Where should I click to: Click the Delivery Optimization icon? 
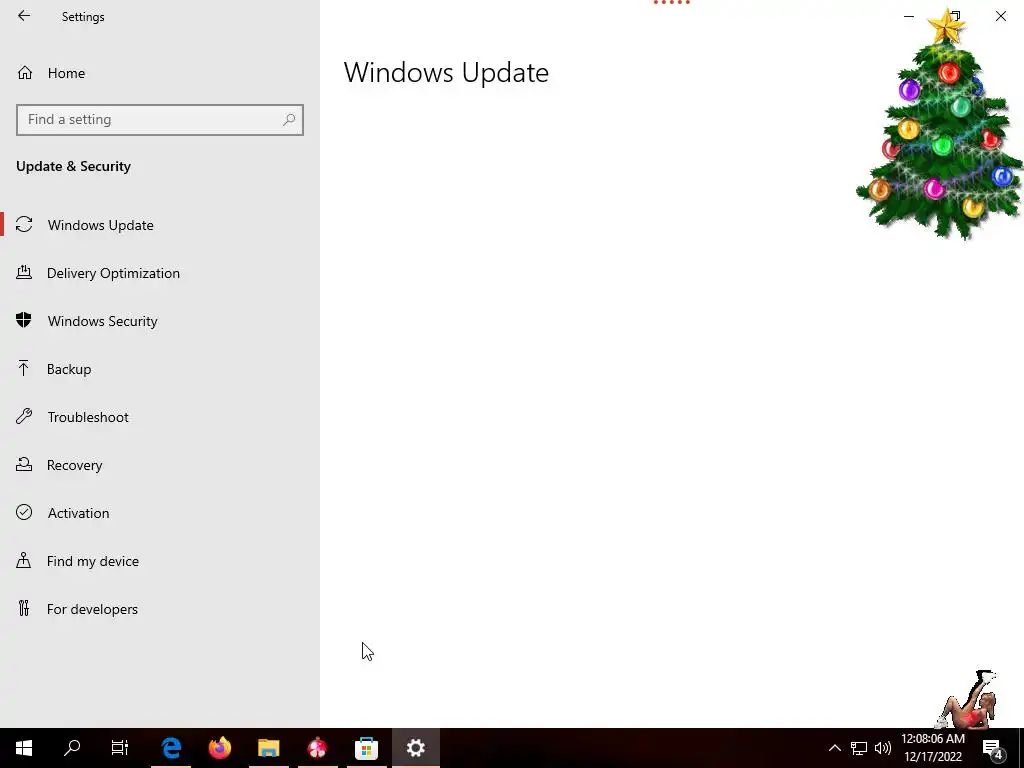pos(24,272)
